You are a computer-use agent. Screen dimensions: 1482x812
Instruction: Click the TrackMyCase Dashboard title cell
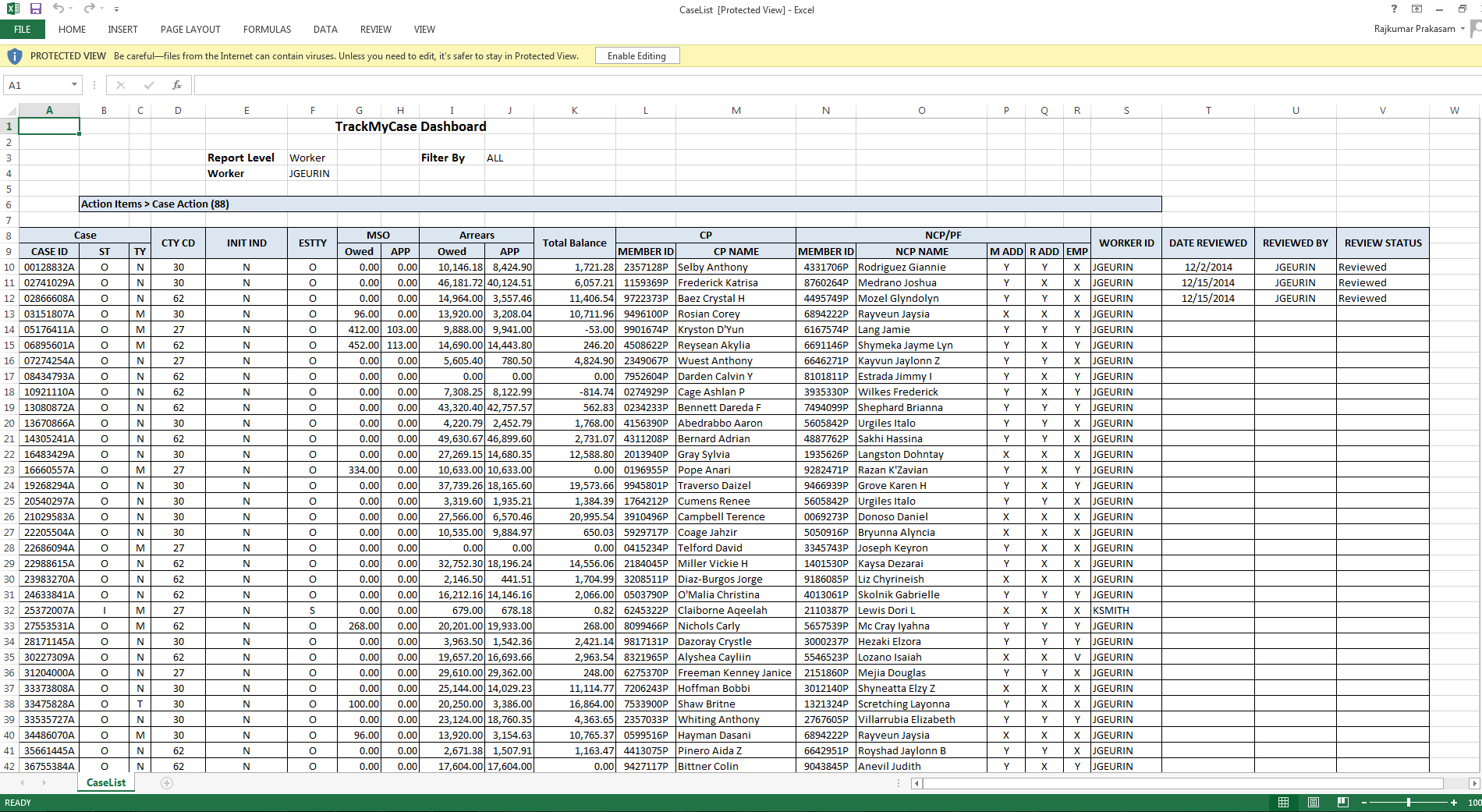point(410,126)
